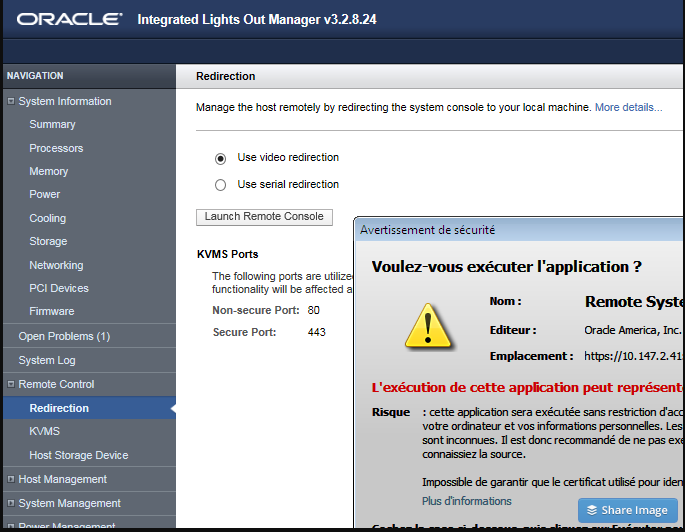
Task: Open Host Storage Device page
Action: (79, 455)
